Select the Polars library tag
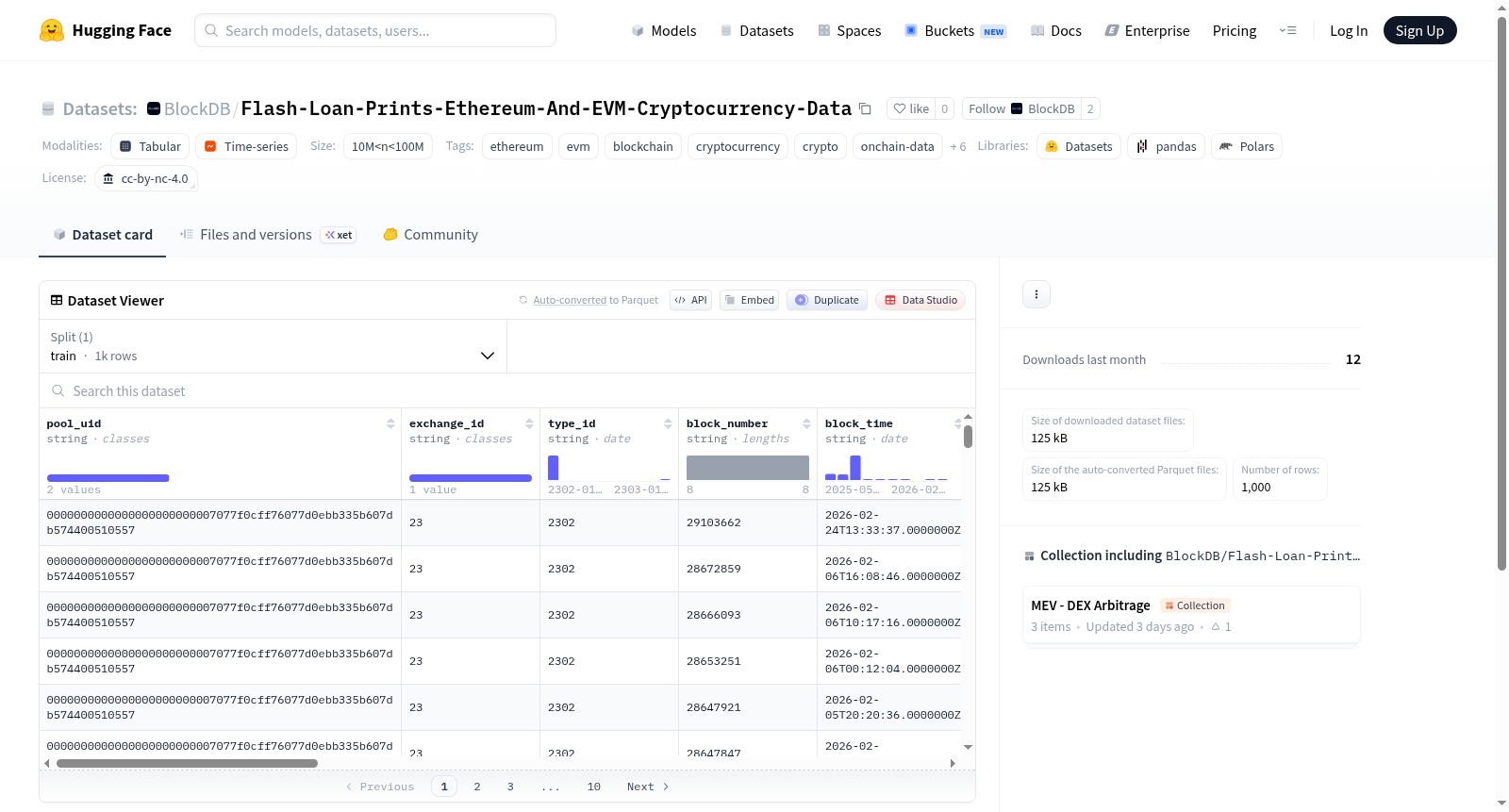This screenshot has width=1509, height=812. (x=1247, y=146)
